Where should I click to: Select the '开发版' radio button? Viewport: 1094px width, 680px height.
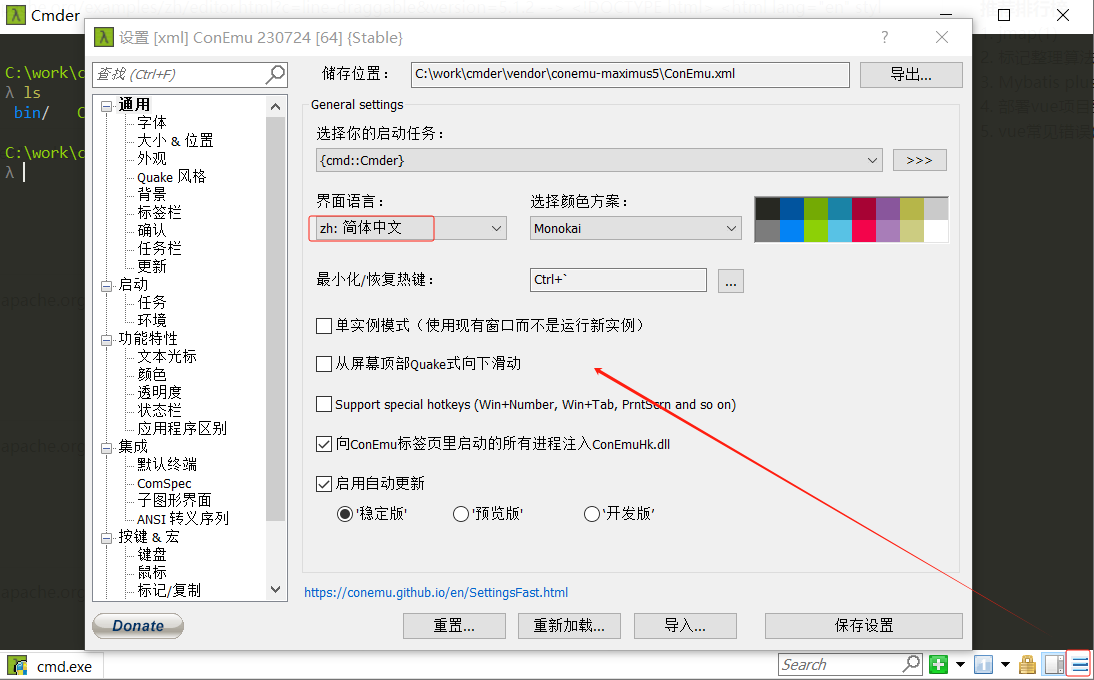pos(592,514)
